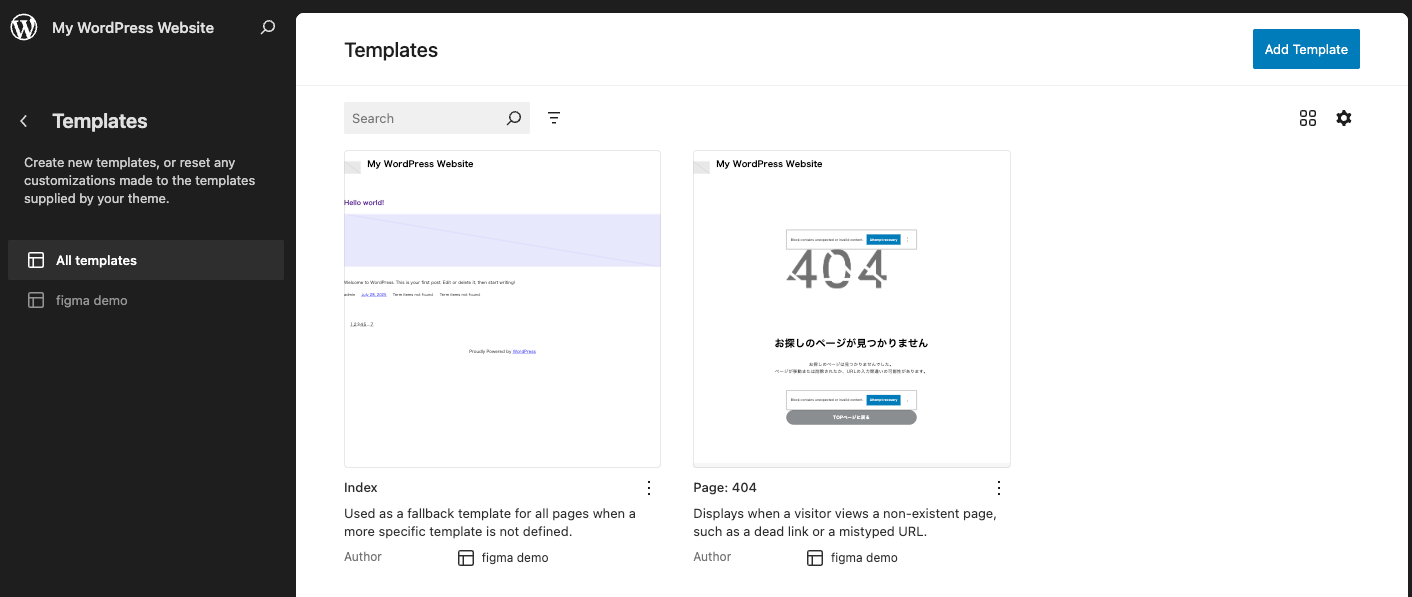The image size is (1412, 597).
Task: Open actions menu for Index template
Action: click(x=649, y=488)
